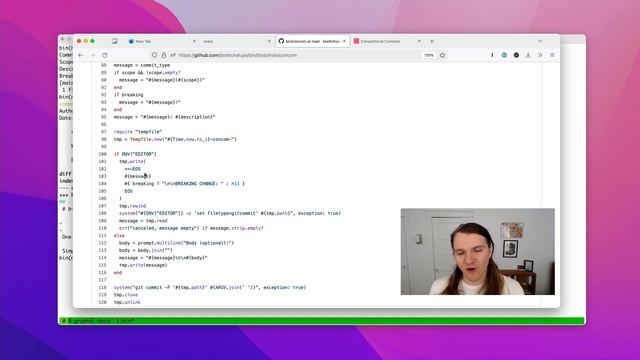Switch to the Conventional Commits tab
640x360 pixels.
[x=387, y=41]
